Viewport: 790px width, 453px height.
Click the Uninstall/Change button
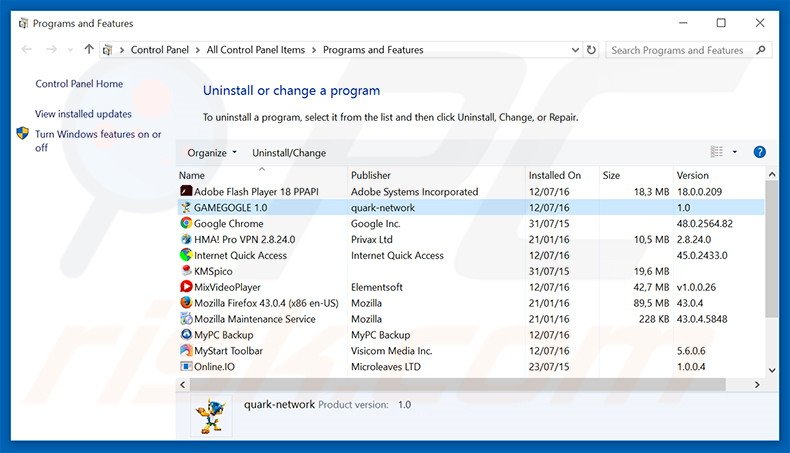coord(289,153)
